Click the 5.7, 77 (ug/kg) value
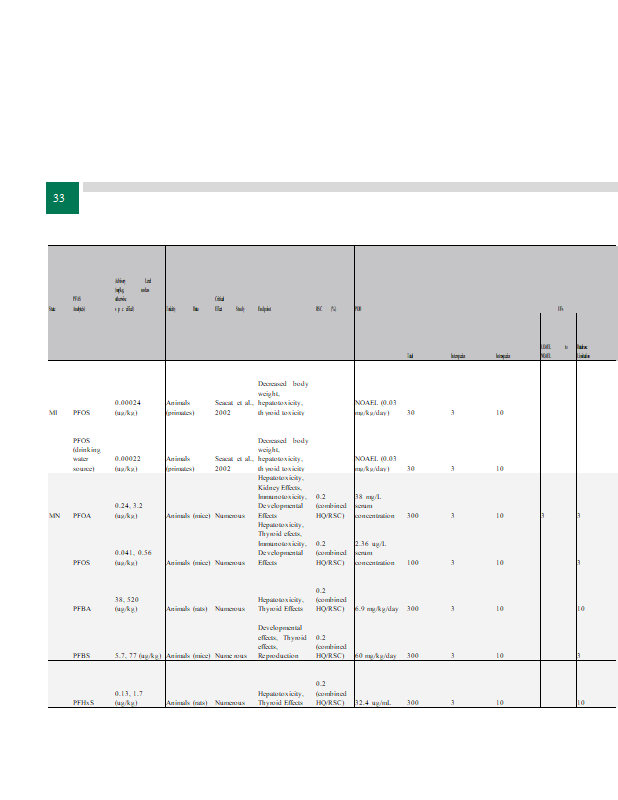The image size is (618, 800). (x=138, y=656)
